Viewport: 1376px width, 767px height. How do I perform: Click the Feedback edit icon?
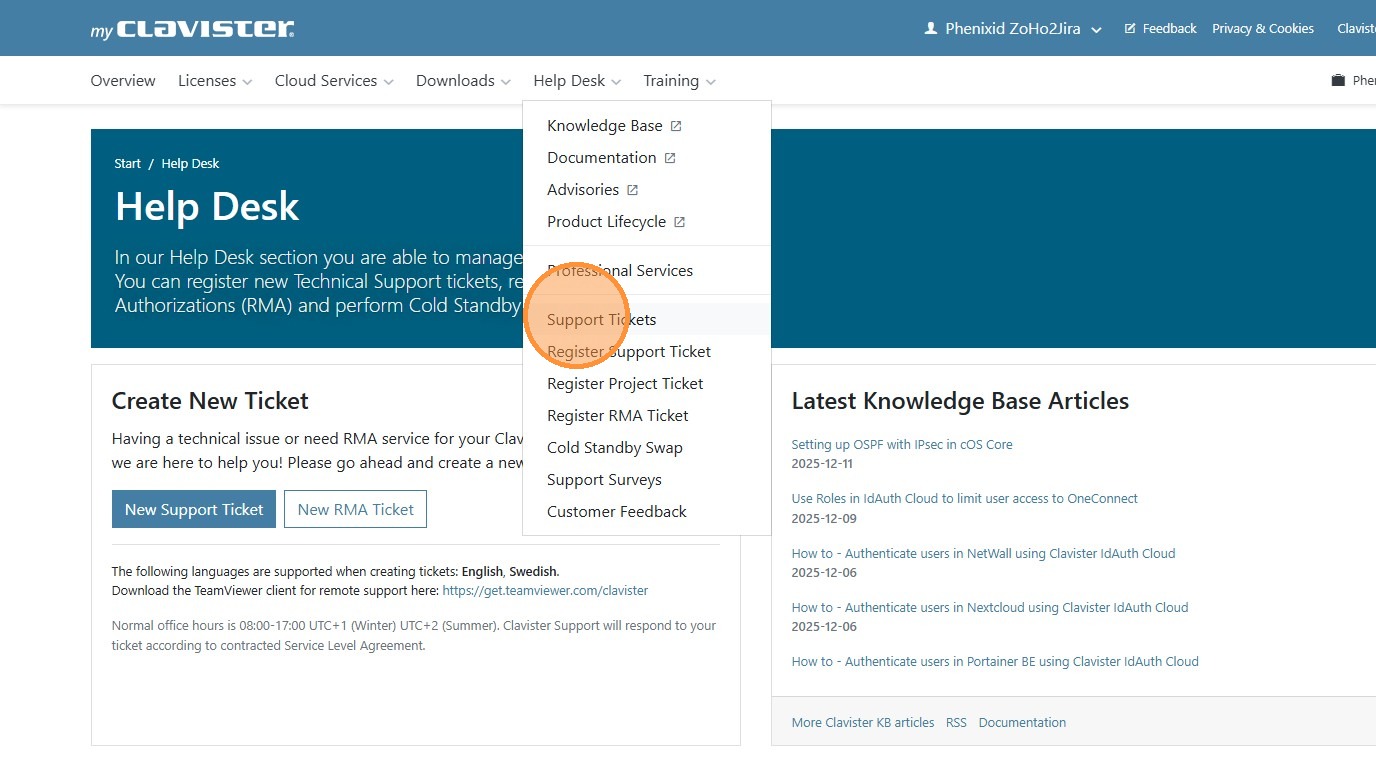tap(1130, 29)
